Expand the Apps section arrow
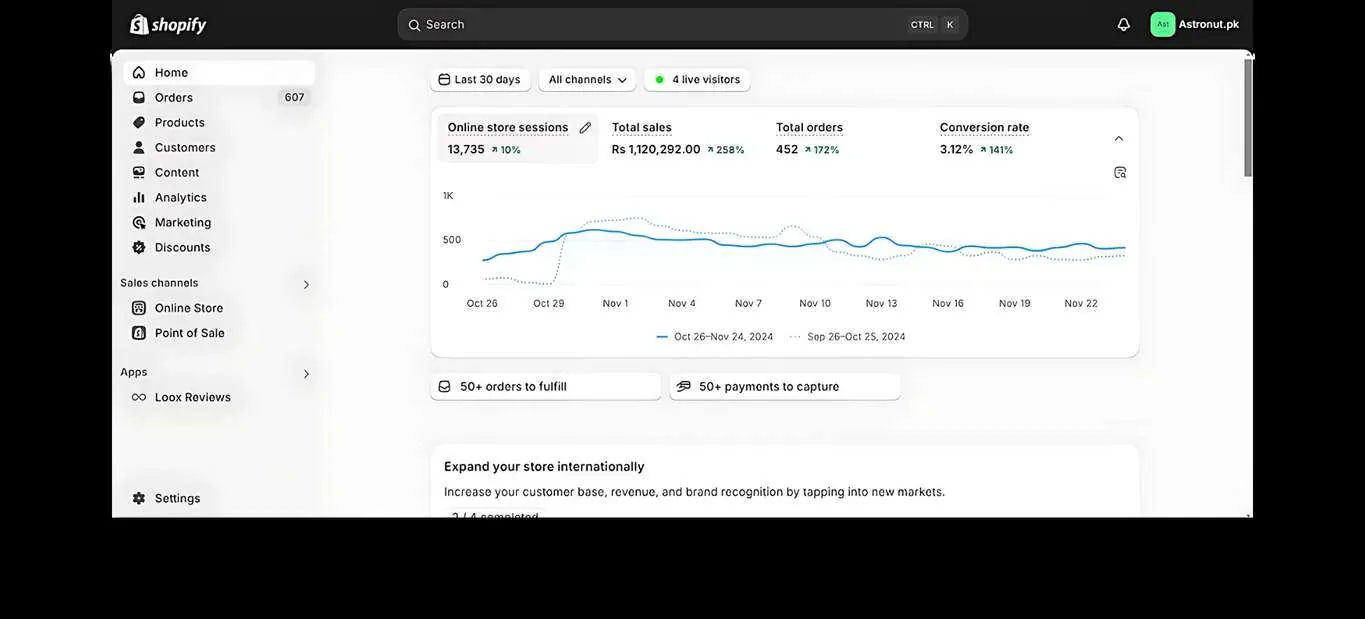 306,373
